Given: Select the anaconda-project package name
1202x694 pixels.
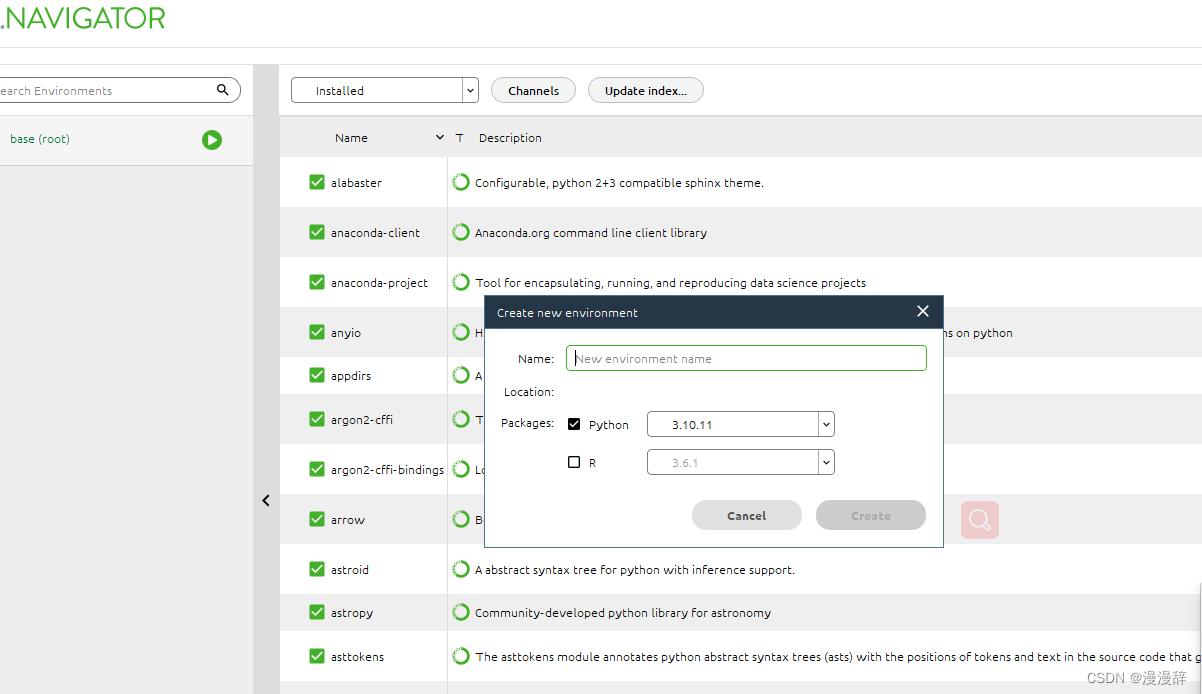Looking at the screenshot, I should coord(379,283).
